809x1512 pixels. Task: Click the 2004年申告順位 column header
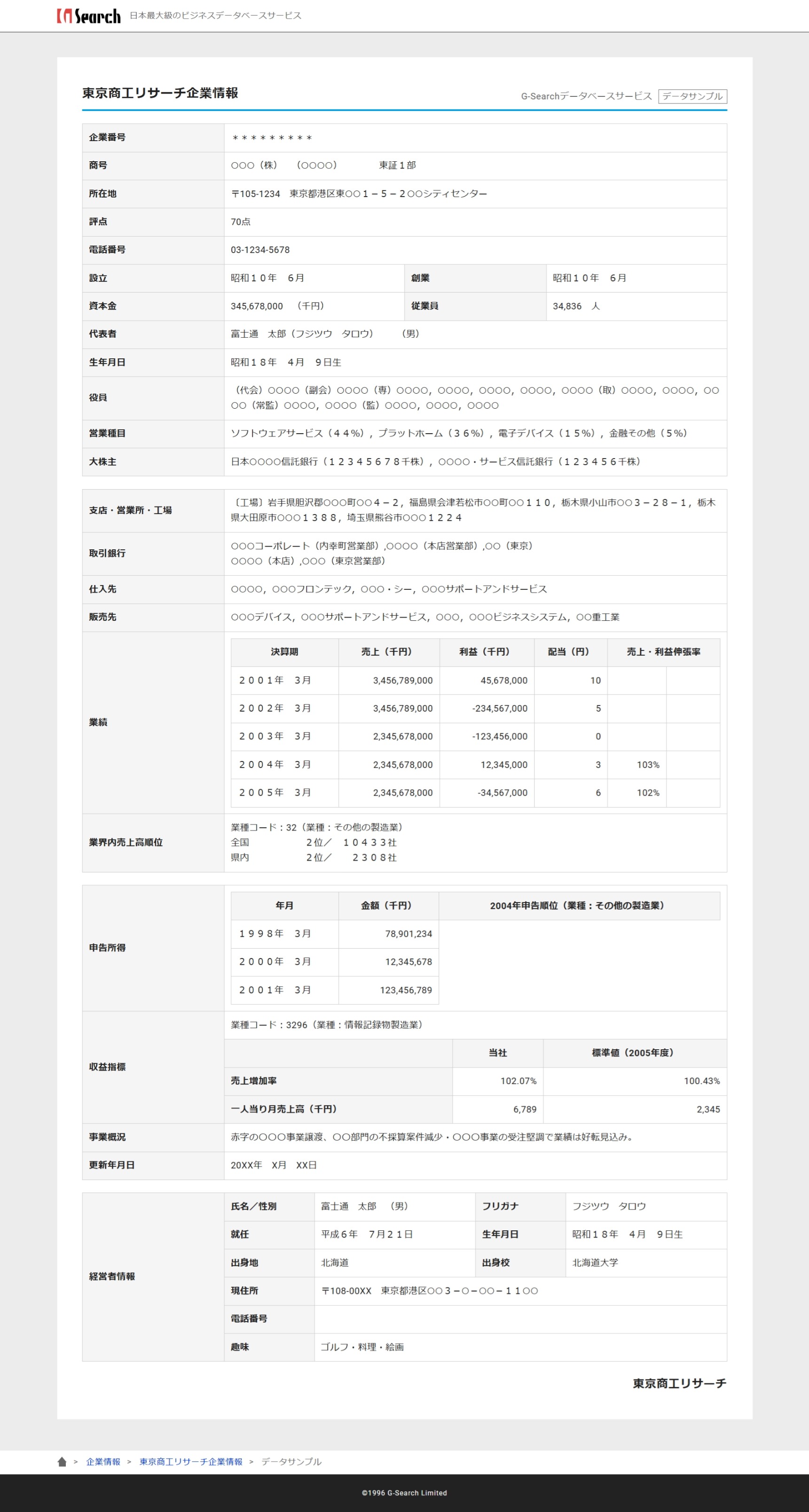579,906
